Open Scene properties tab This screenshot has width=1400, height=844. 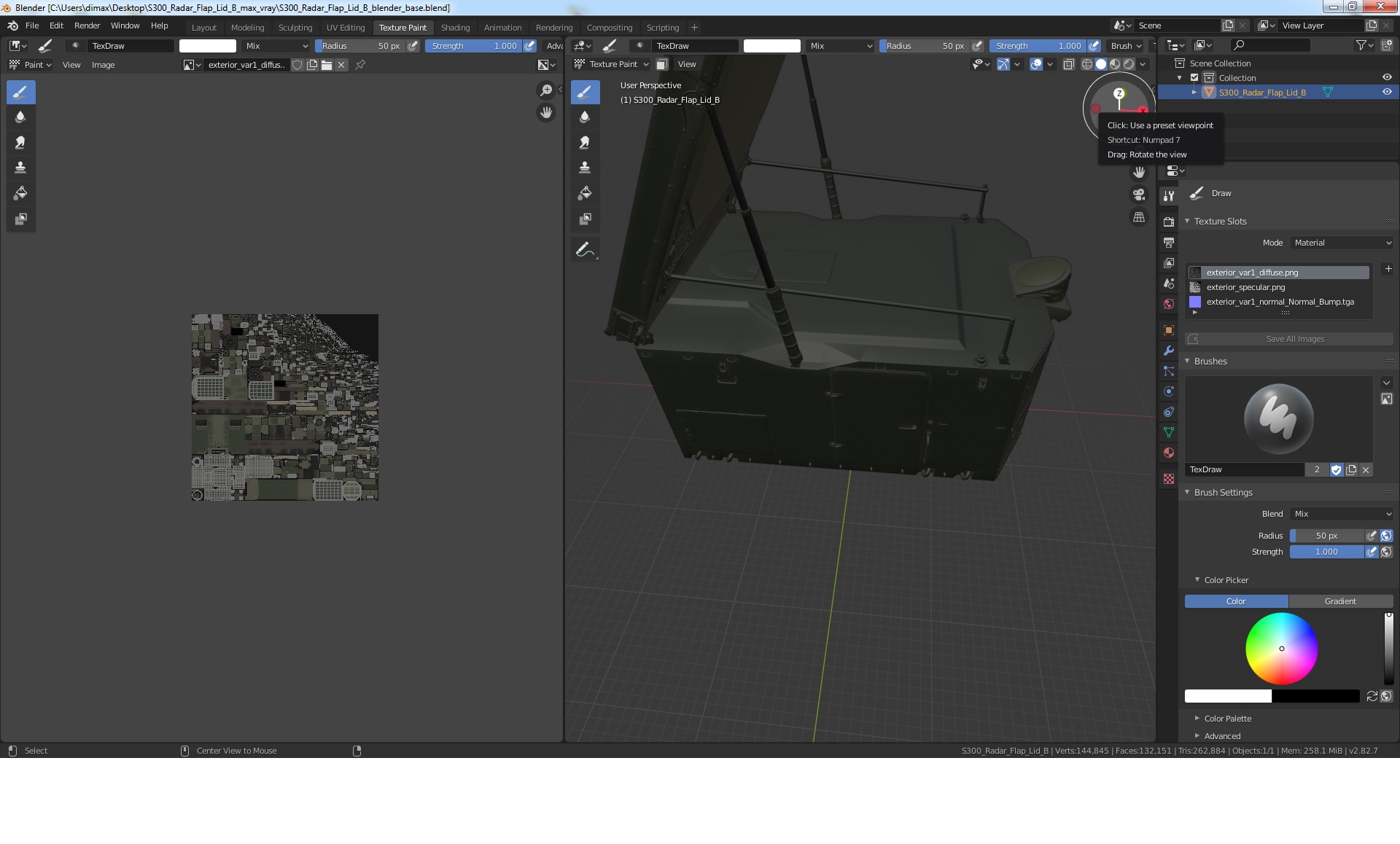[x=1169, y=283]
